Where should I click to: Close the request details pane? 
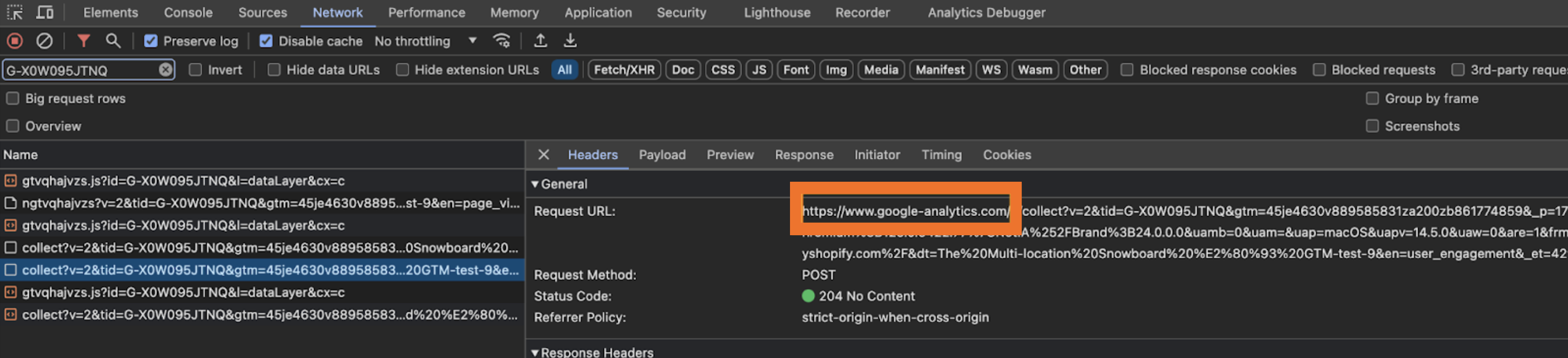click(544, 154)
